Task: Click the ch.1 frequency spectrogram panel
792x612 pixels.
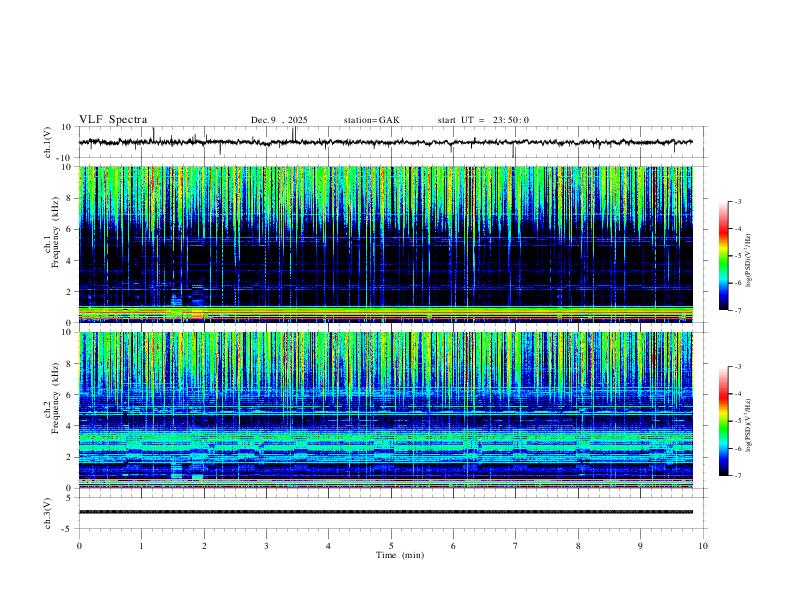Action: pyautogui.click(x=385, y=244)
